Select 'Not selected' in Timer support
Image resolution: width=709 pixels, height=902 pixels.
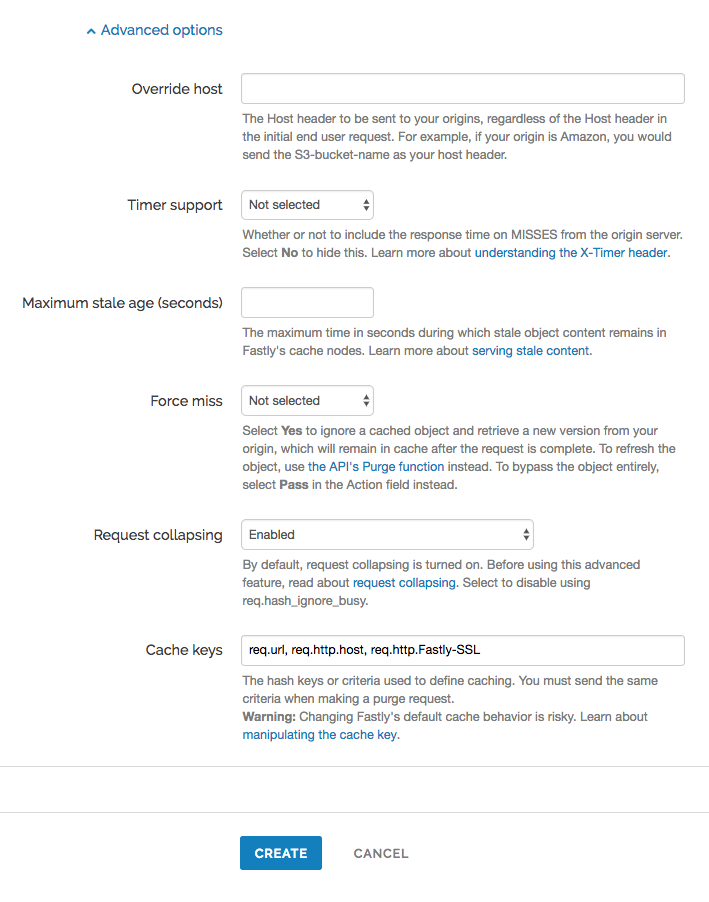tap(290, 204)
